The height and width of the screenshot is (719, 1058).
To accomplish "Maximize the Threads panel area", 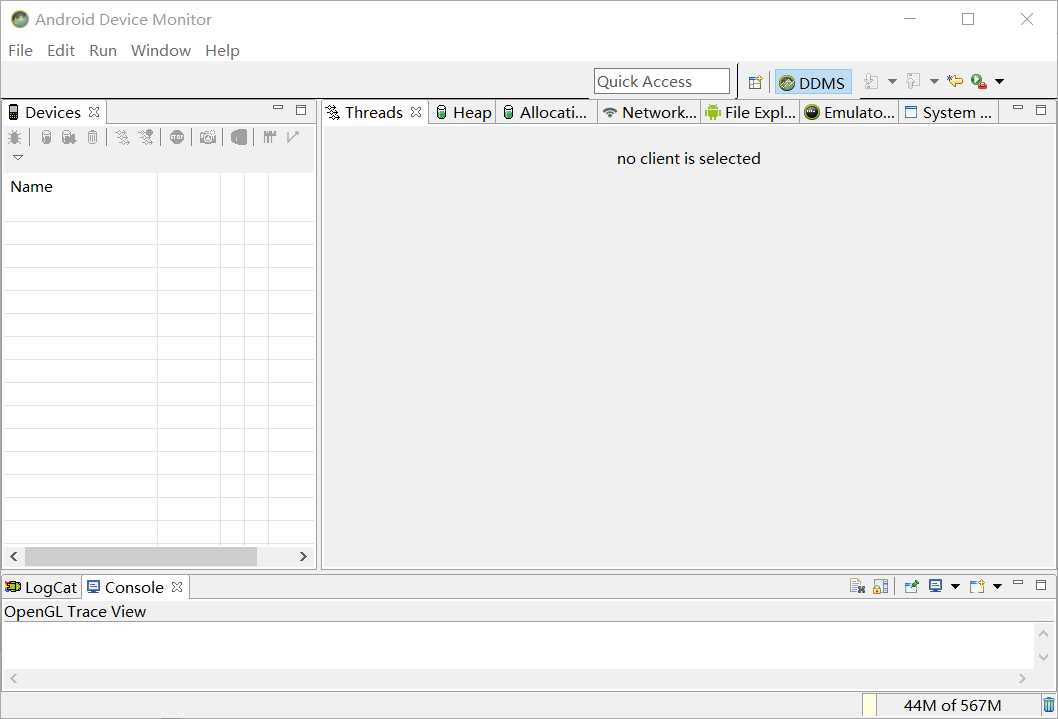I will click(1041, 110).
